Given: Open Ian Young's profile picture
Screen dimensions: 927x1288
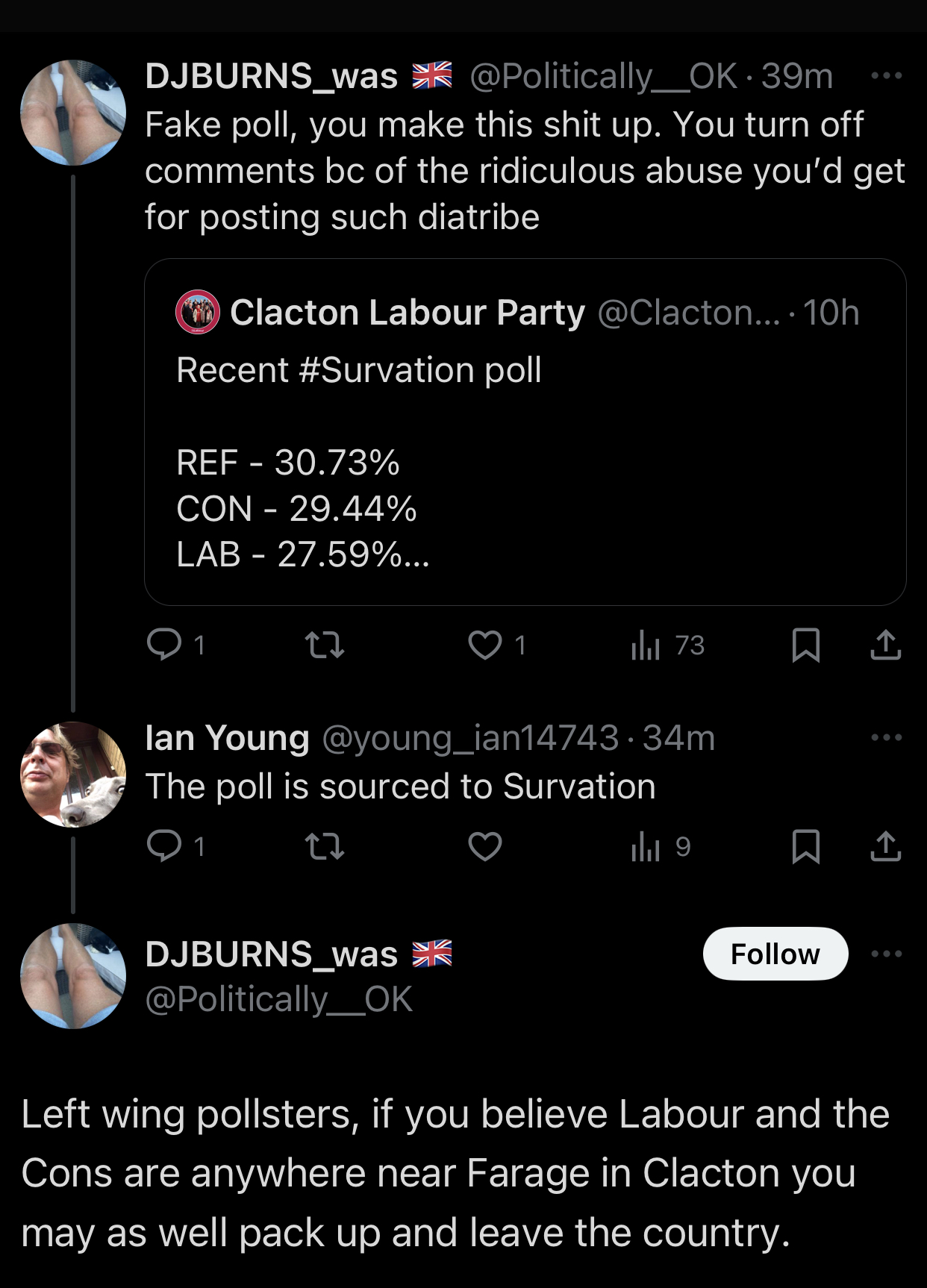Looking at the screenshot, I should click(x=73, y=775).
